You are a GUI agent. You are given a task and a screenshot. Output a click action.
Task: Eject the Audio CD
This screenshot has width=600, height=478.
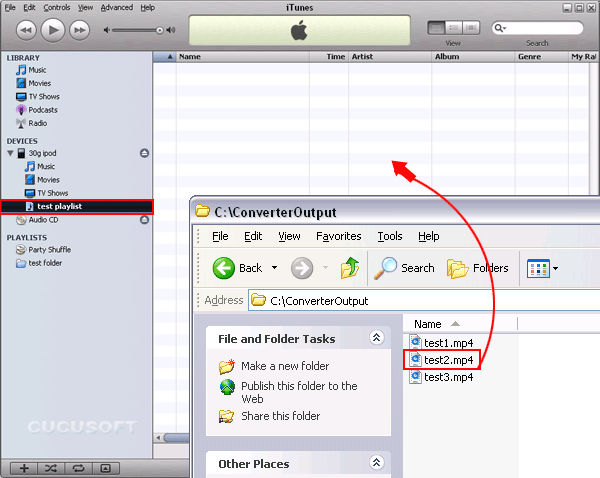coord(144,219)
